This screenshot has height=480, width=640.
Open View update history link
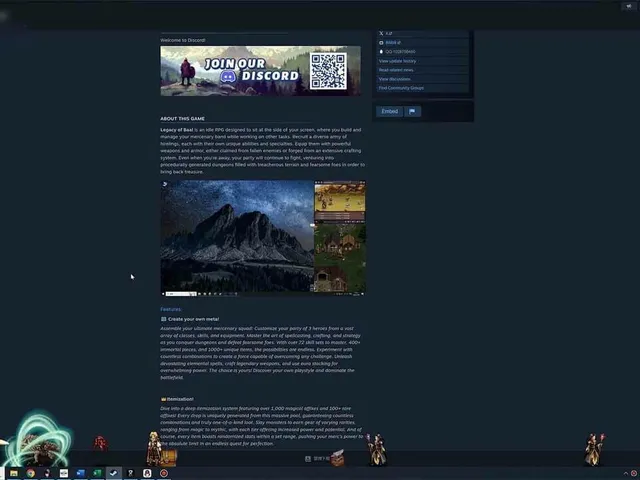point(397,61)
